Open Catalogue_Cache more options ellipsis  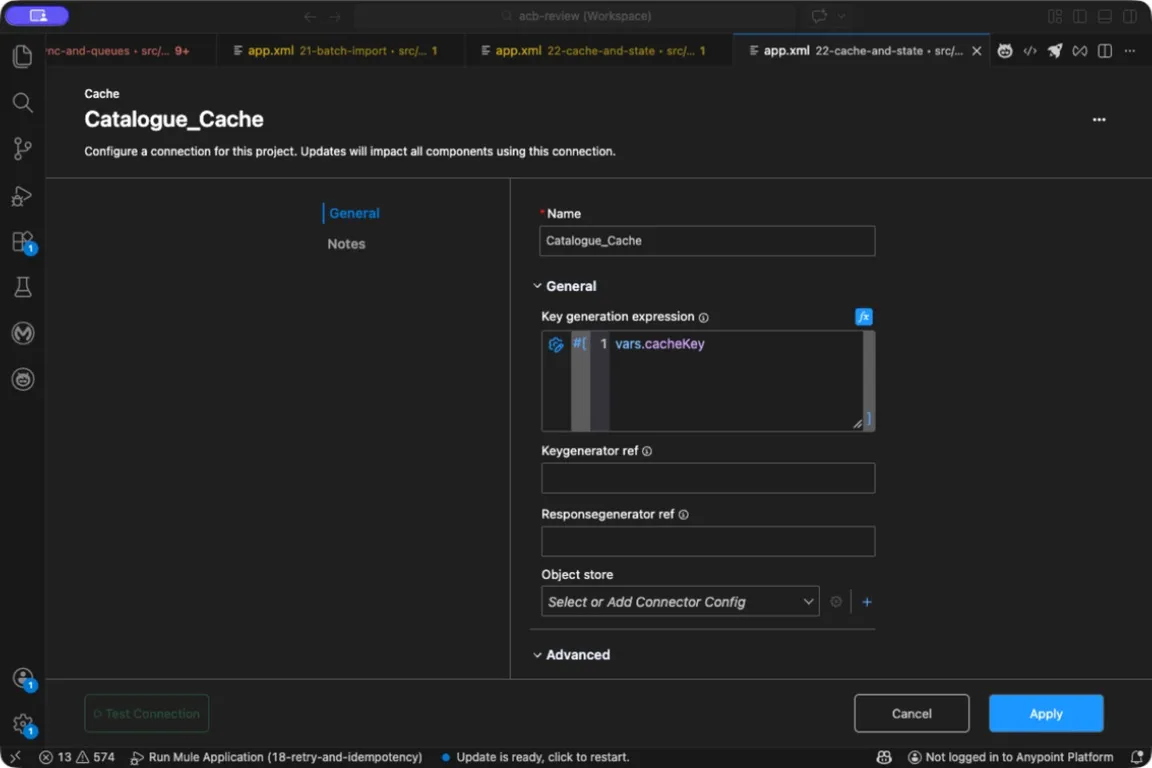[1099, 119]
